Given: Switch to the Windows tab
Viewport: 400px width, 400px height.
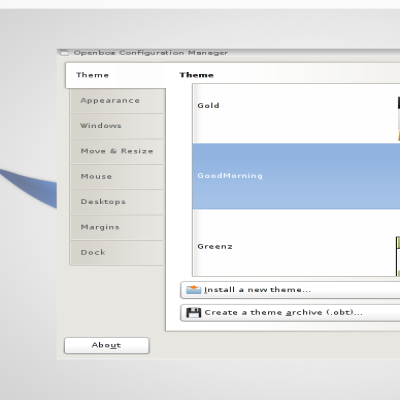Looking at the screenshot, I should [x=117, y=126].
